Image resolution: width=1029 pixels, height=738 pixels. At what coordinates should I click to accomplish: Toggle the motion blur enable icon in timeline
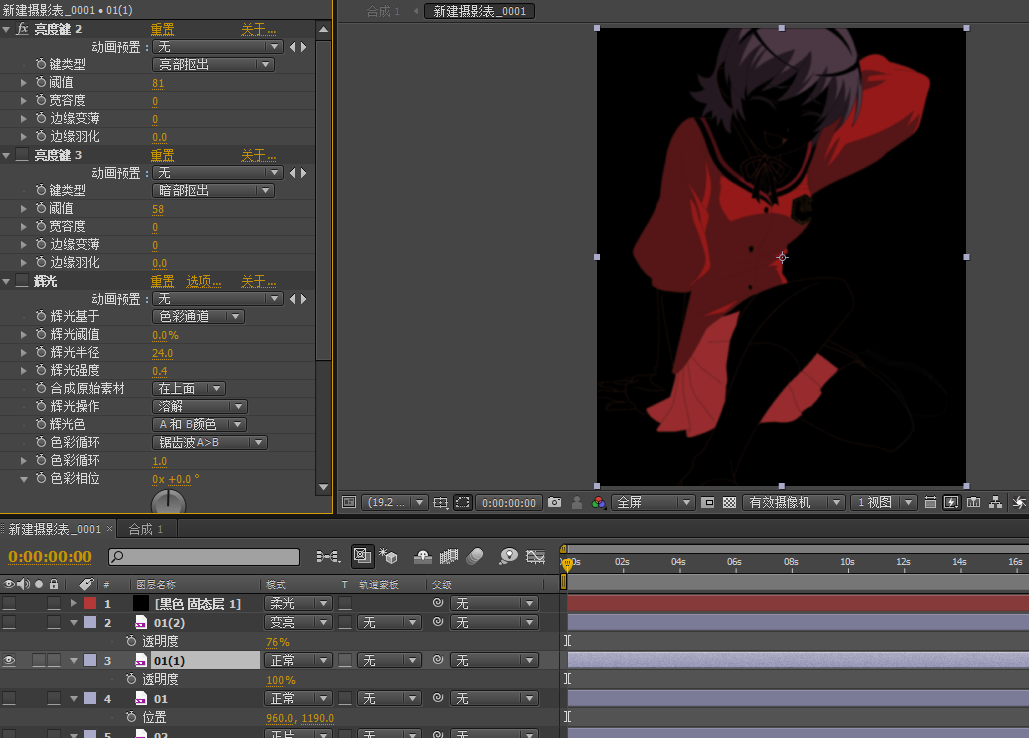tap(475, 556)
